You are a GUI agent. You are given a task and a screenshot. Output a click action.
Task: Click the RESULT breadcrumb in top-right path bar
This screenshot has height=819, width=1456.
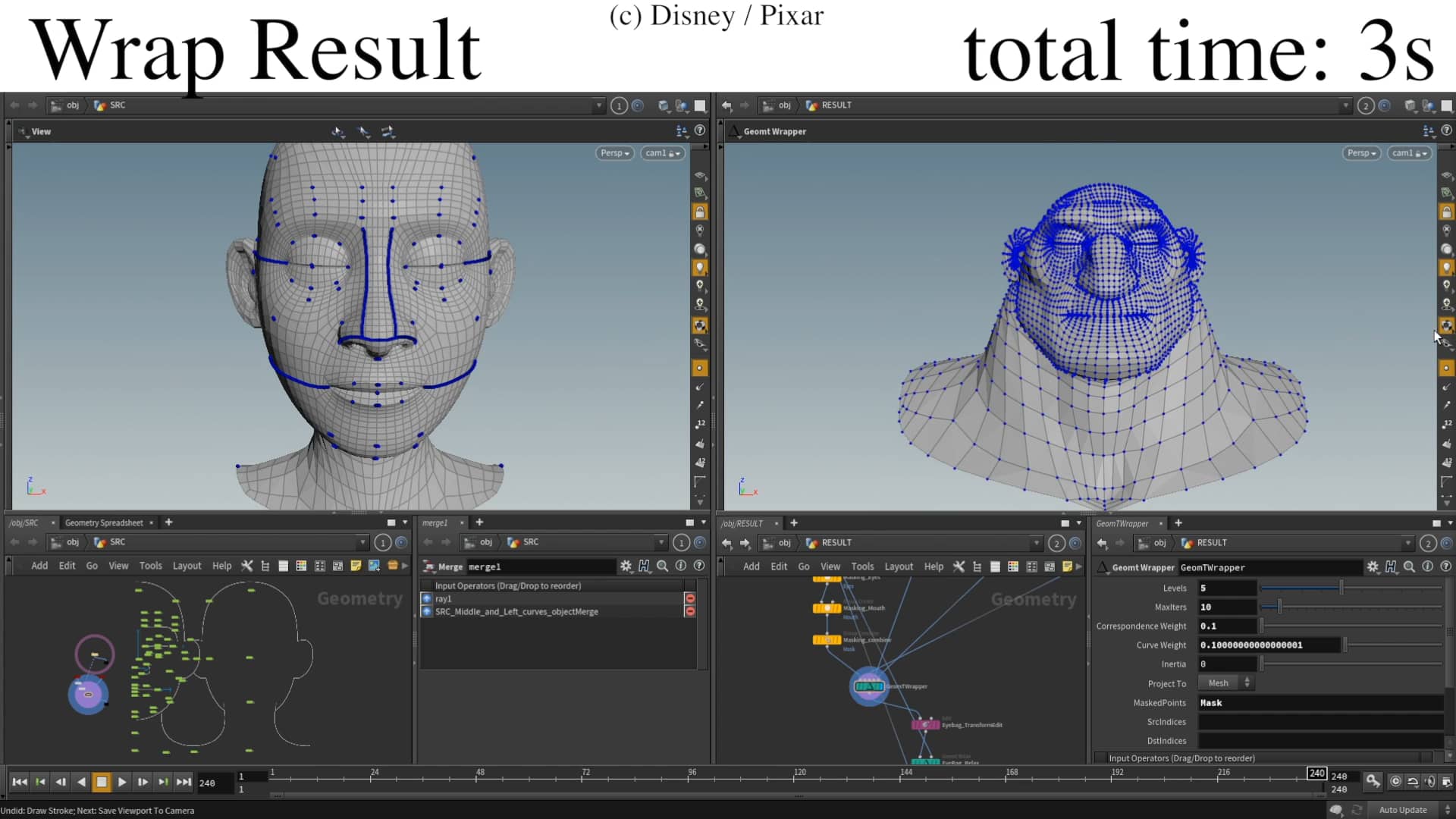836,105
